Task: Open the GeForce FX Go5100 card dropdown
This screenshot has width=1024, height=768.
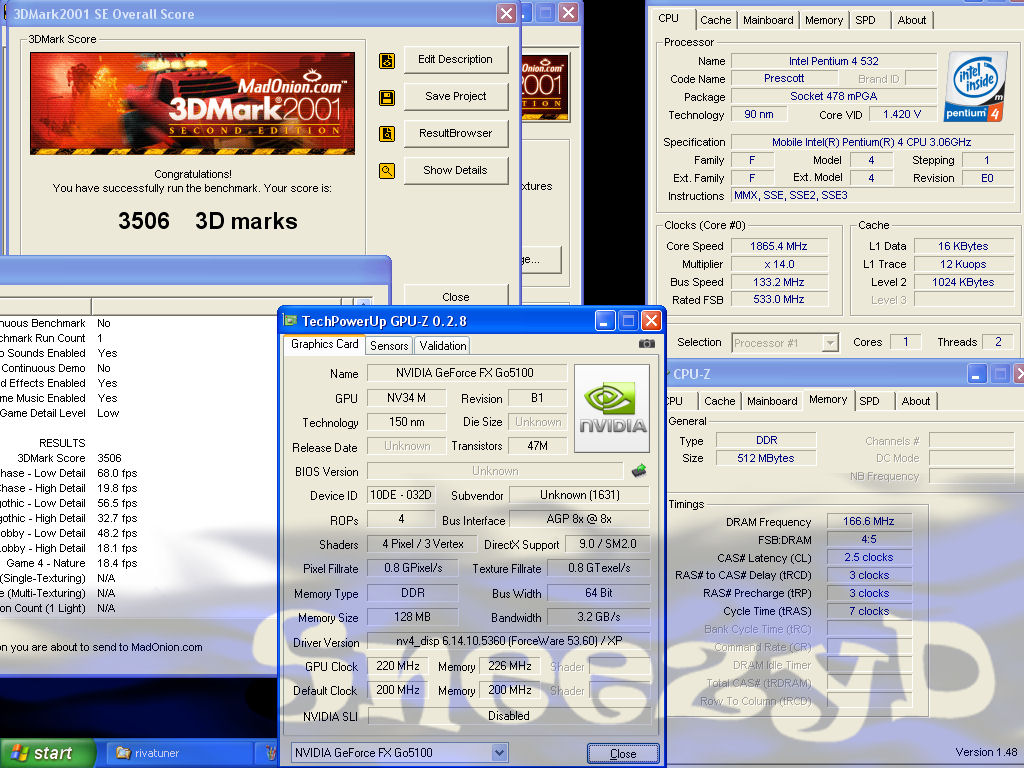Action: click(x=500, y=752)
